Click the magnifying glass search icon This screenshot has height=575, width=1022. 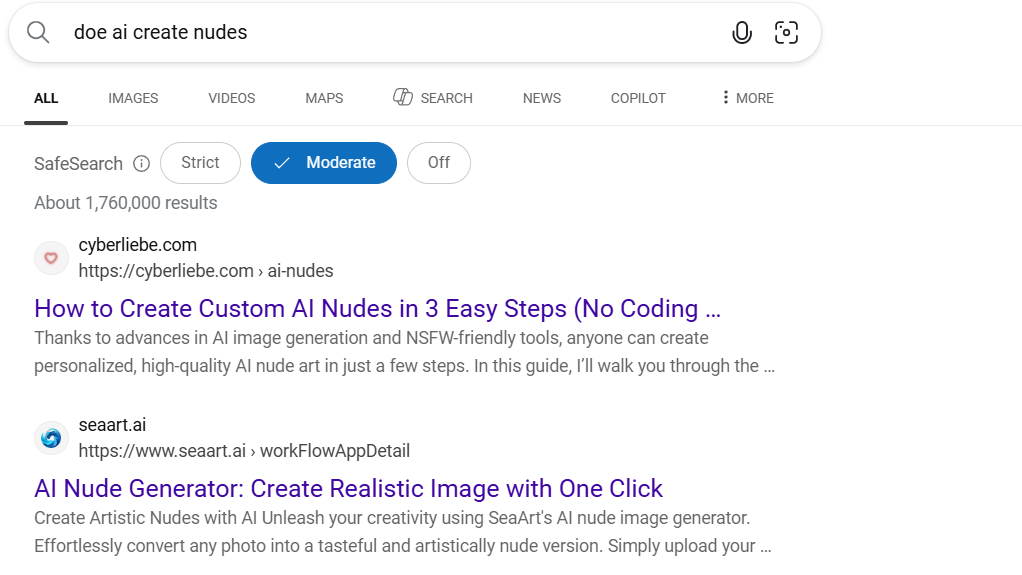tap(38, 33)
